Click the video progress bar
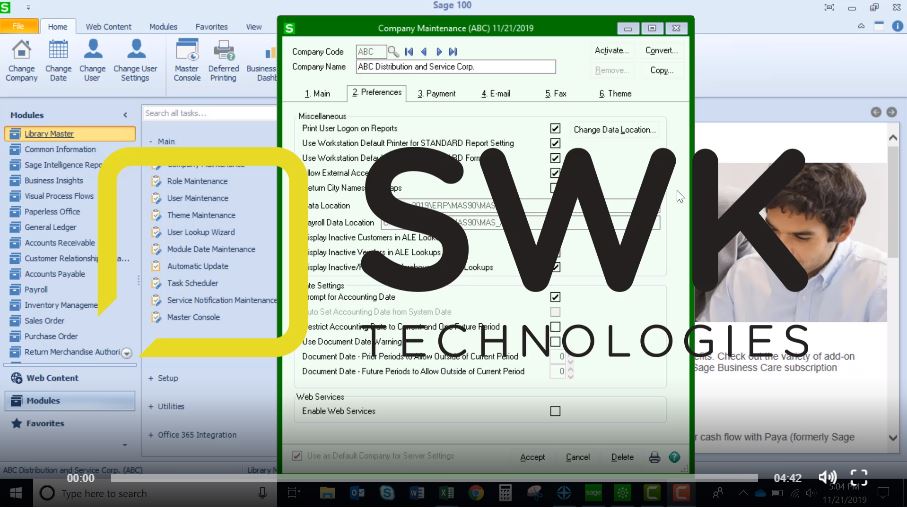 tap(434, 478)
